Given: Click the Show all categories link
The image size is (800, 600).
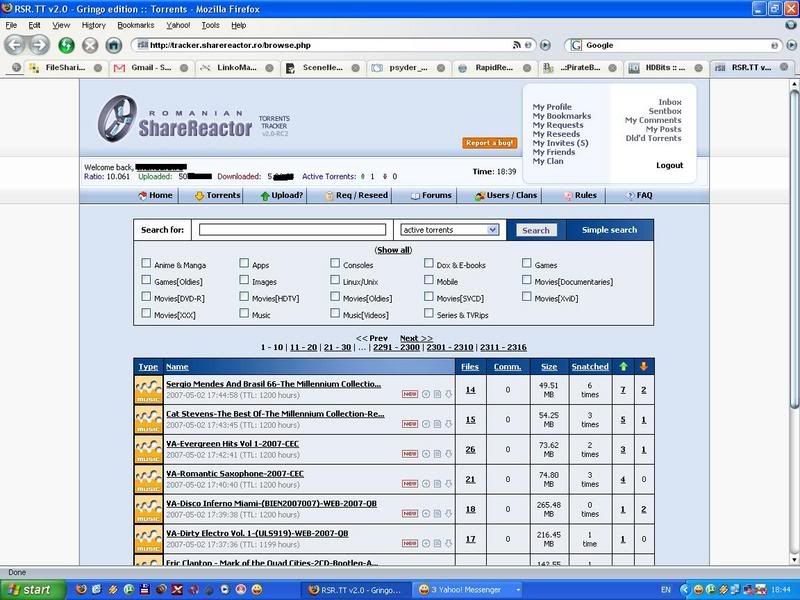Looking at the screenshot, I should click(x=393, y=250).
